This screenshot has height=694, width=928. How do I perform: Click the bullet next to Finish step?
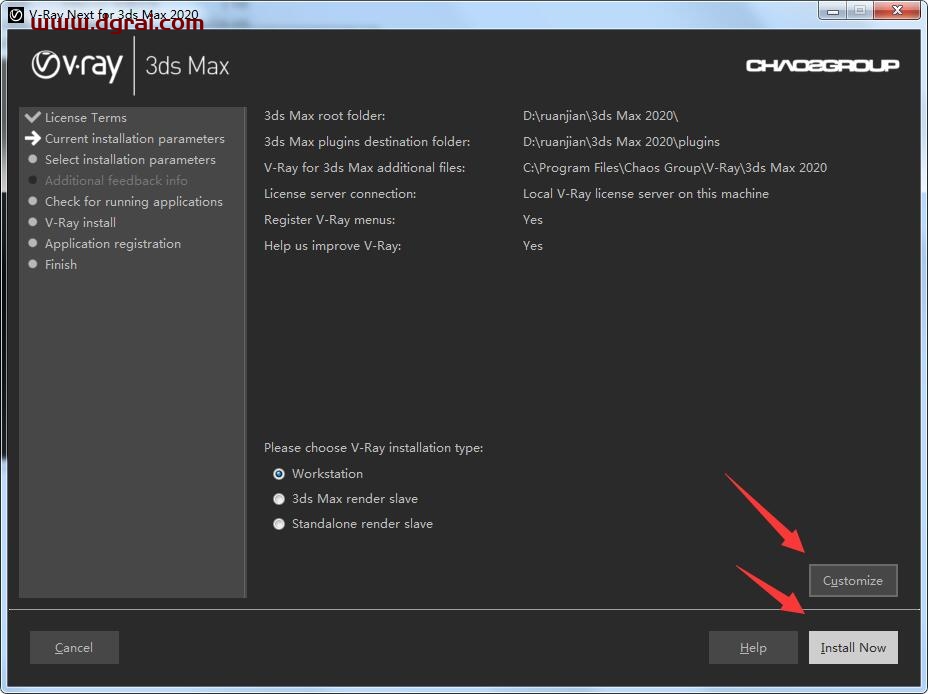pyautogui.click(x=33, y=264)
